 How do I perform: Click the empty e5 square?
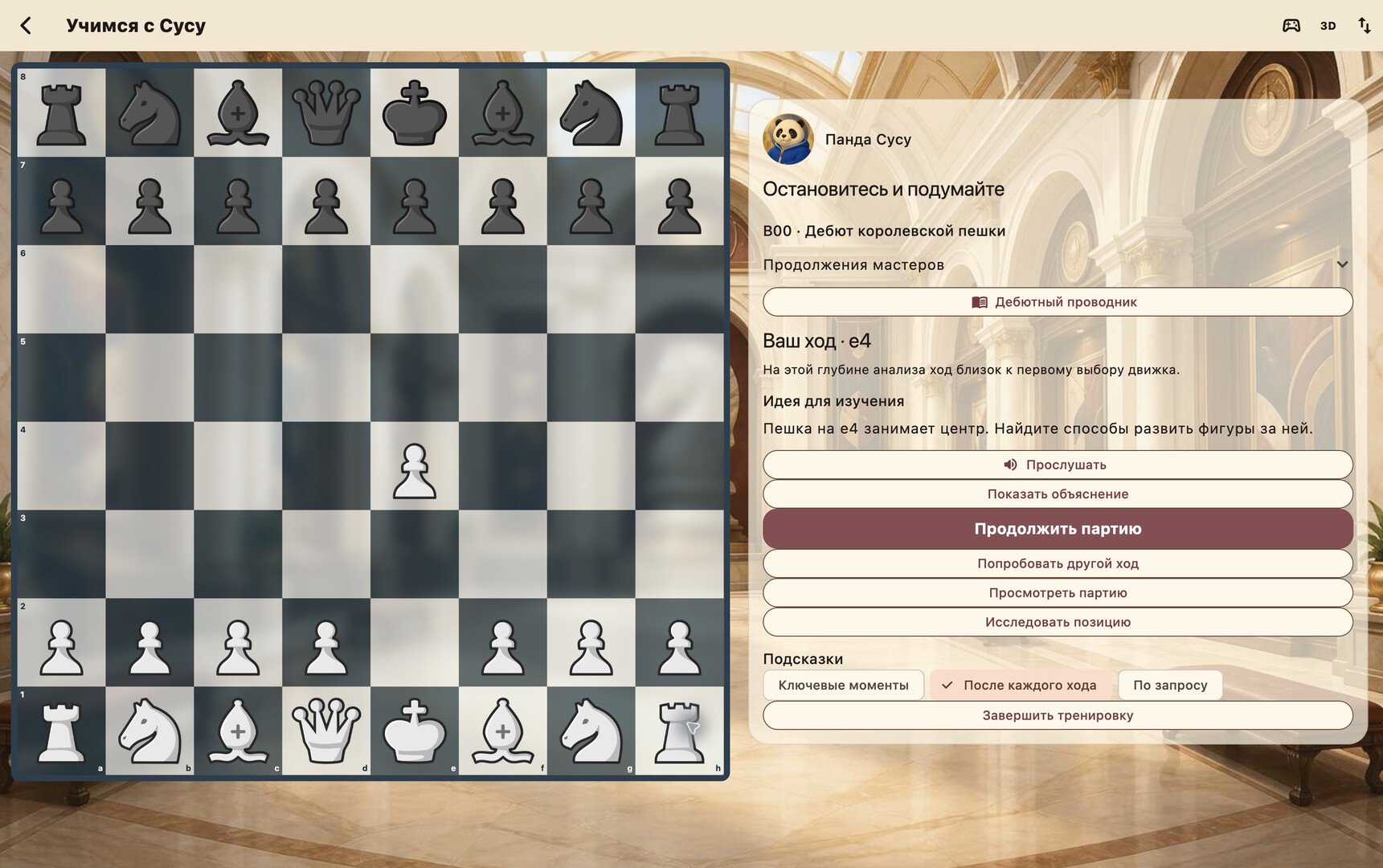(415, 378)
